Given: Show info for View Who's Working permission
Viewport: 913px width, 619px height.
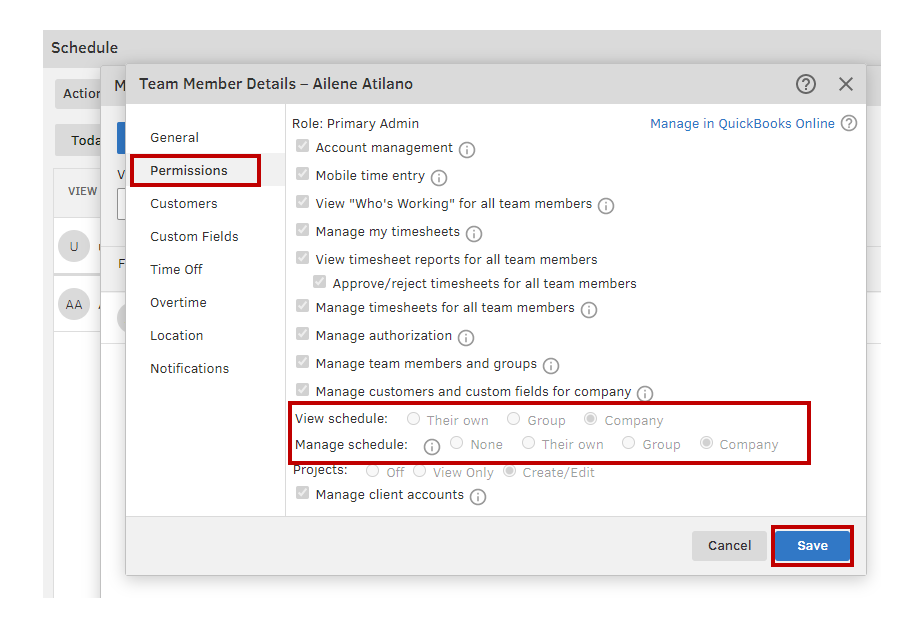Looking at the screenshot, I should tap(606, 206).
